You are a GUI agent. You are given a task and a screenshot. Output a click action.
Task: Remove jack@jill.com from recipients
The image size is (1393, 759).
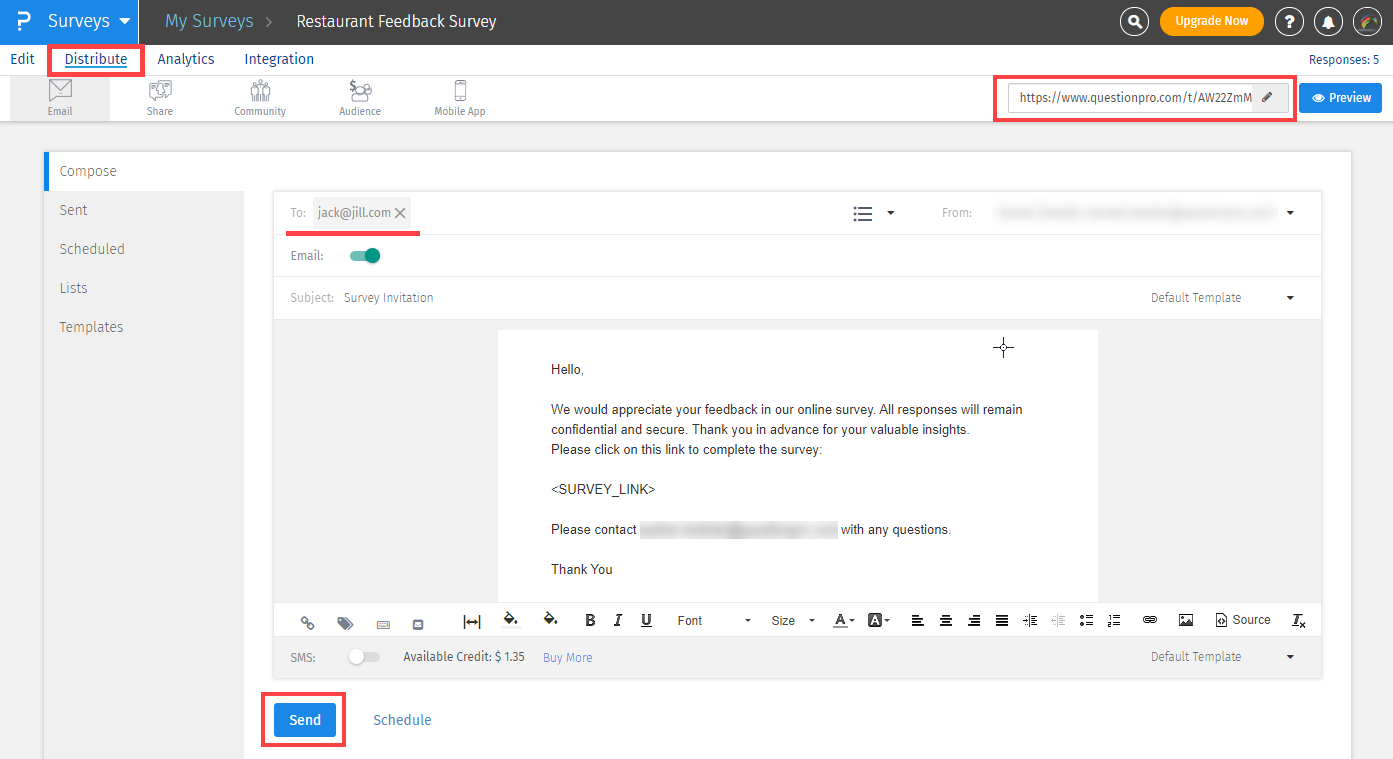[x=400, y=212]
